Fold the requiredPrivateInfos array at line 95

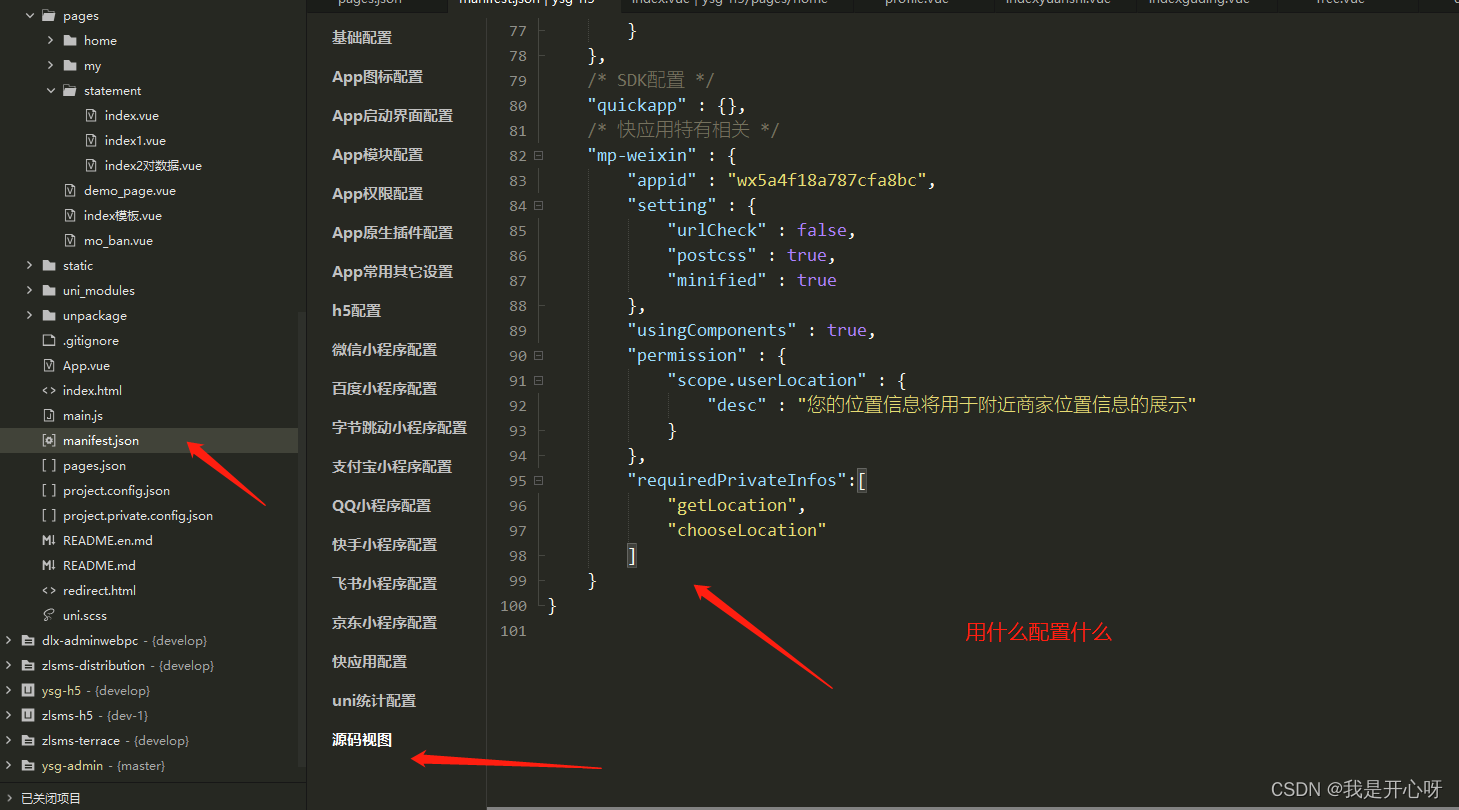[x=539, y=481]
